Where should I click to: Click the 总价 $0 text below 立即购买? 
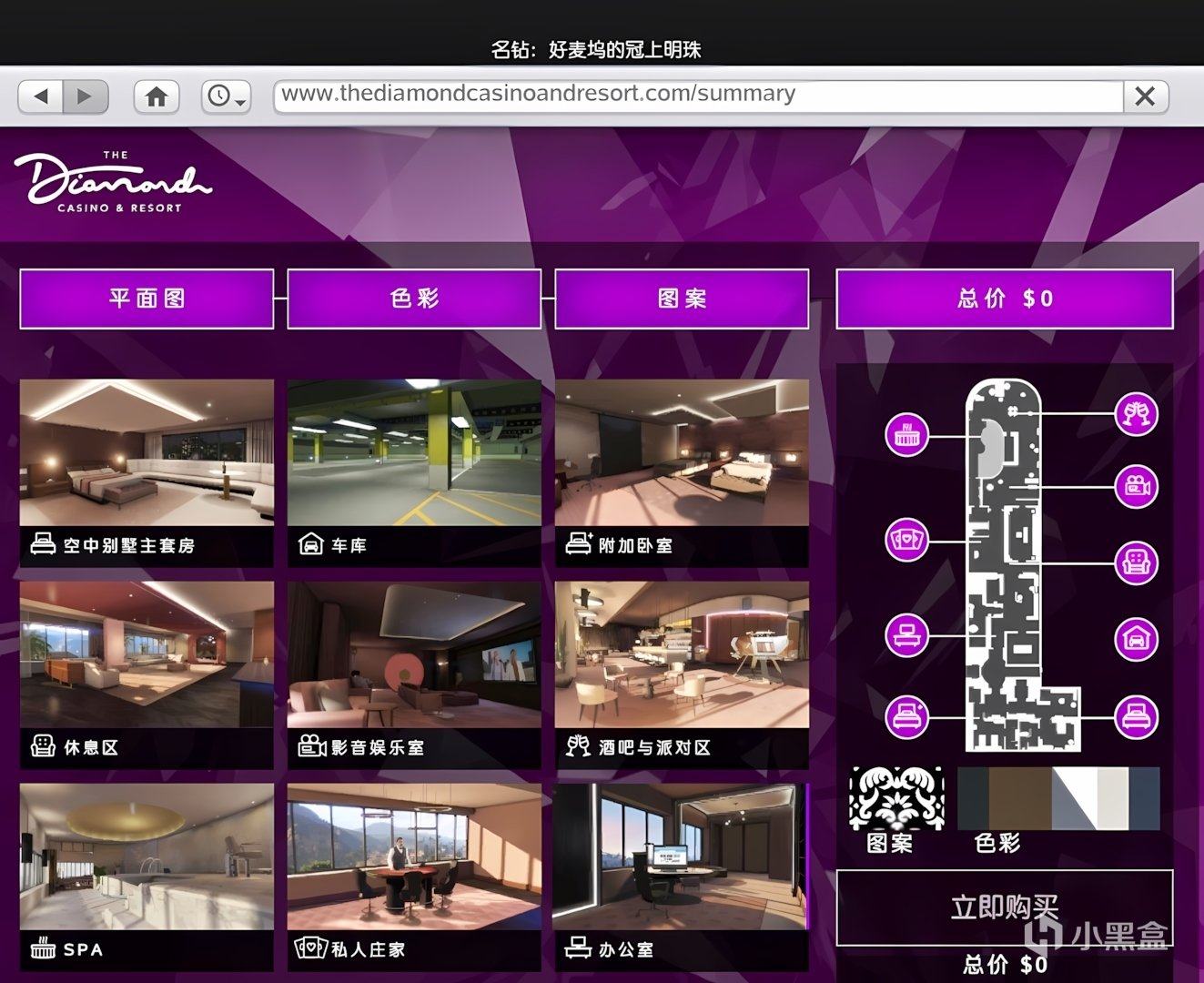(x=1005, y=965)
